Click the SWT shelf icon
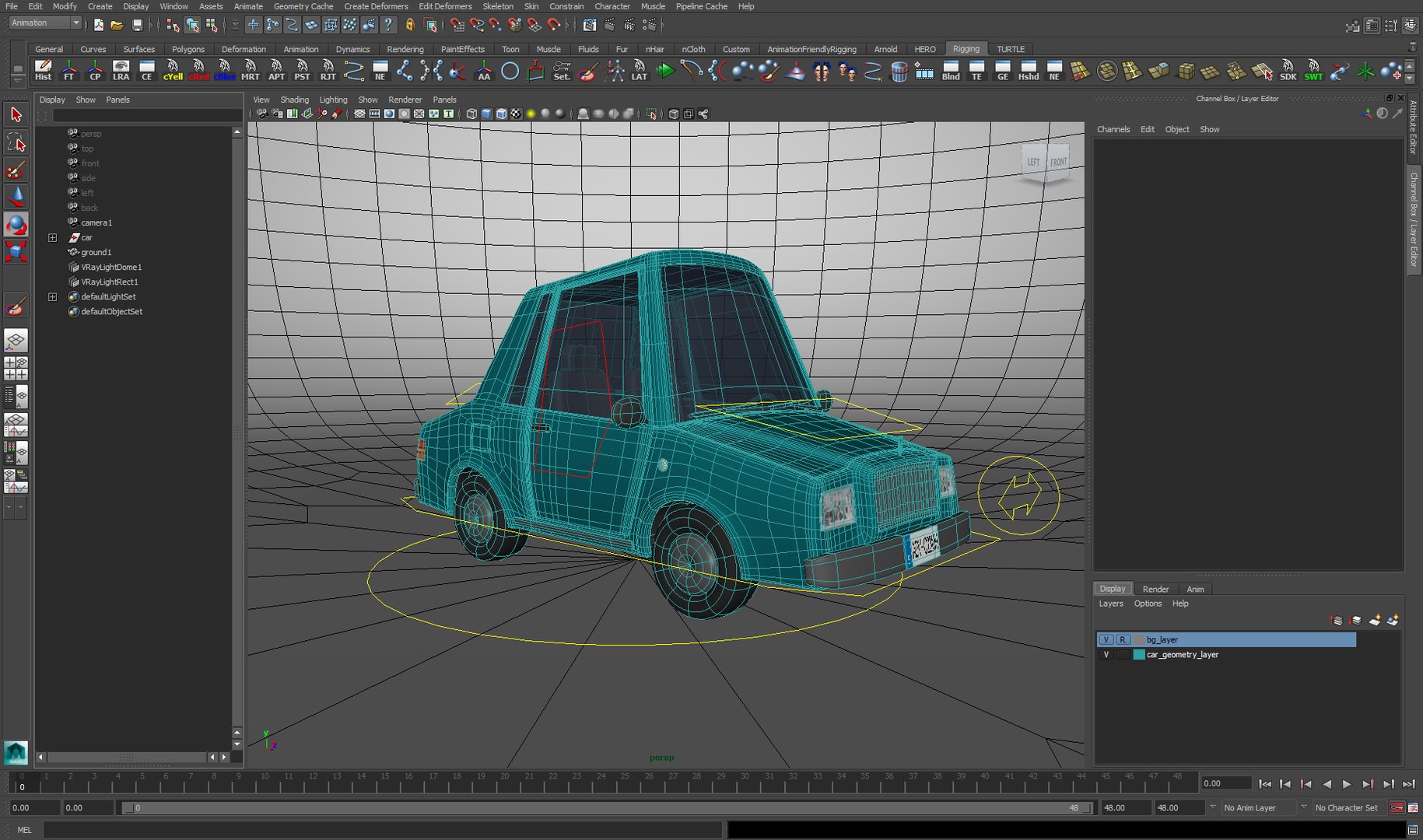 tap(1313, 71)
